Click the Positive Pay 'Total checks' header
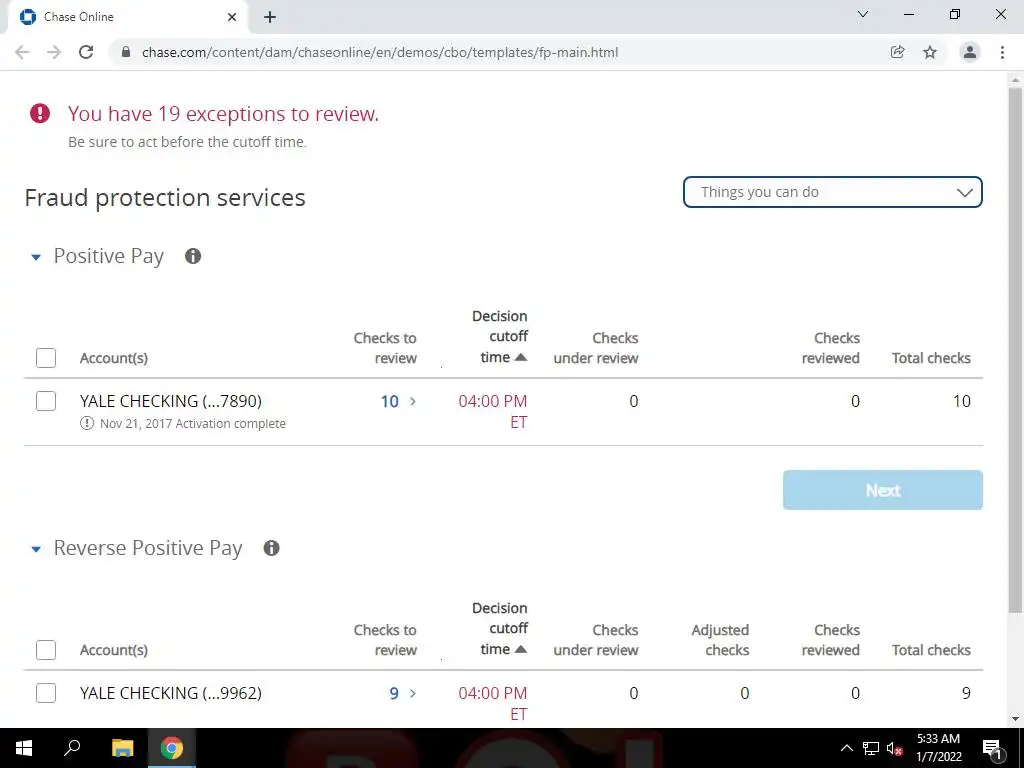 click(x=931, y=358)
